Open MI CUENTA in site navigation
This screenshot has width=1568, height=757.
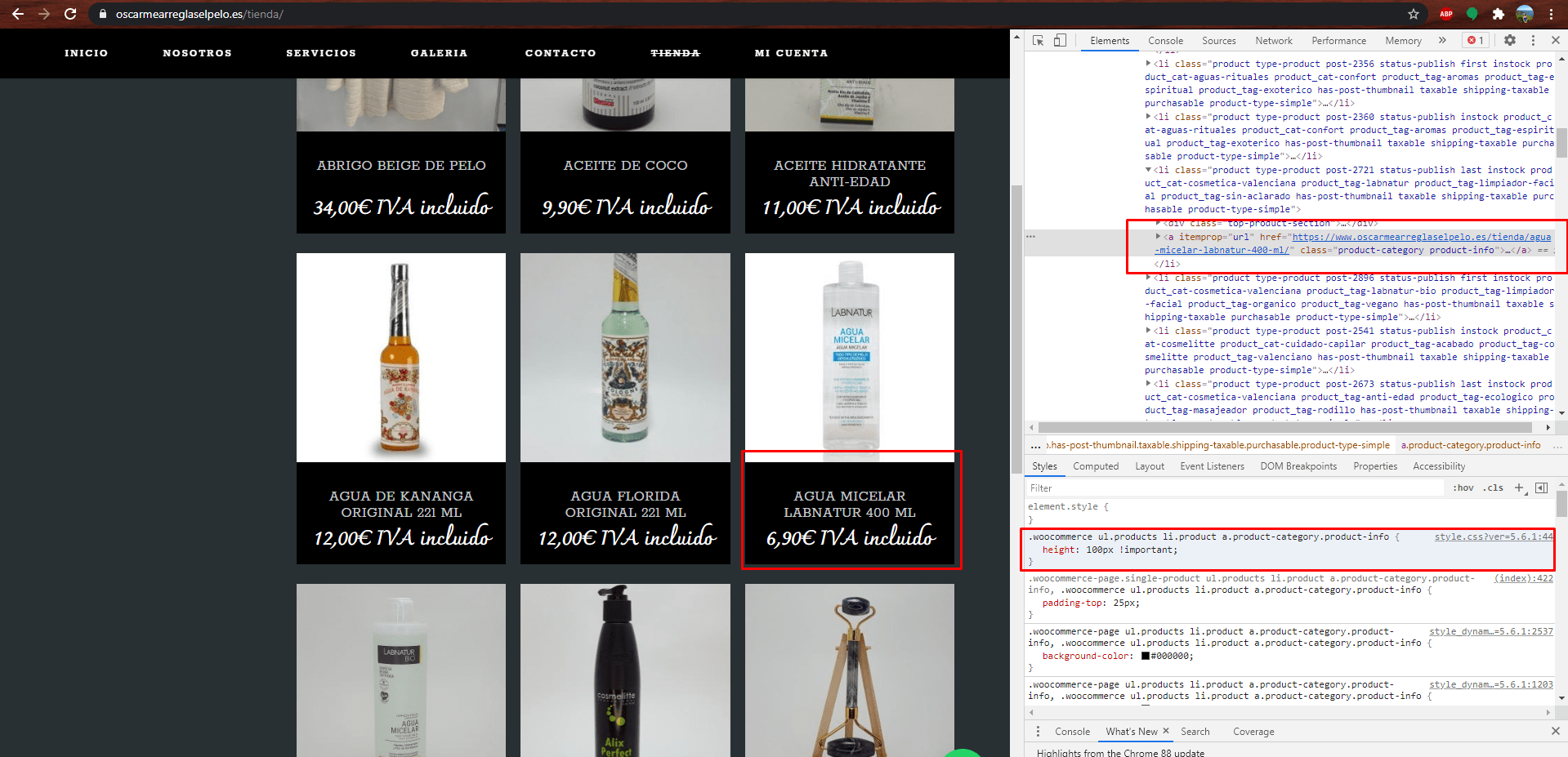(x=791, y=53)
